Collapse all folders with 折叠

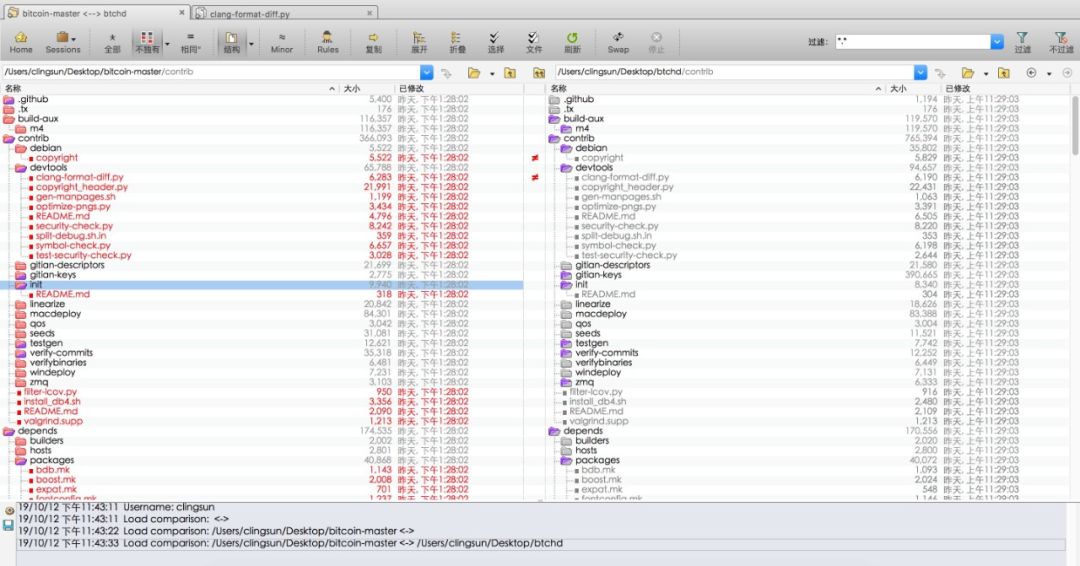click(x=457, y=42)
